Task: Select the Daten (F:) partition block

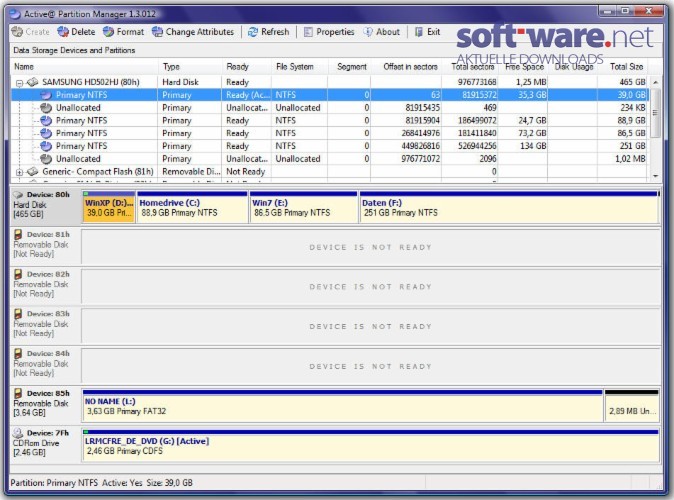Action: [x=509, y=207]
